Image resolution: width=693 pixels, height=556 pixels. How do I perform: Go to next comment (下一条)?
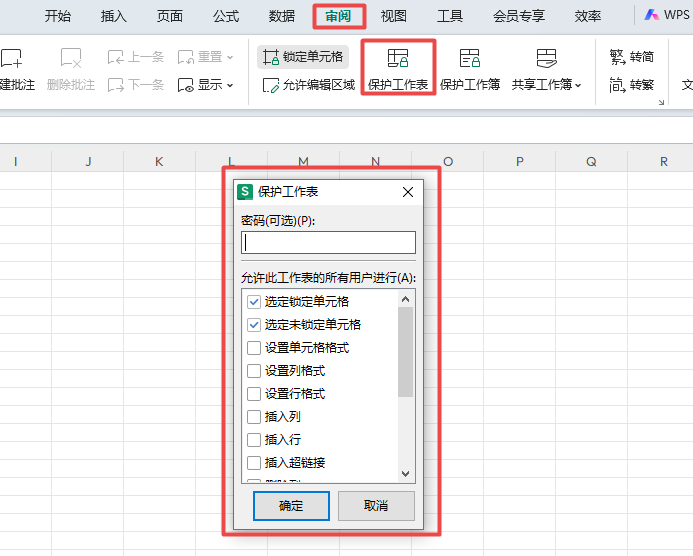click(136, 84)
